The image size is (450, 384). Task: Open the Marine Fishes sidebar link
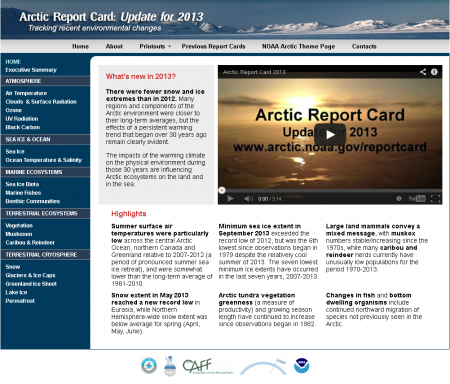[23, 193]
